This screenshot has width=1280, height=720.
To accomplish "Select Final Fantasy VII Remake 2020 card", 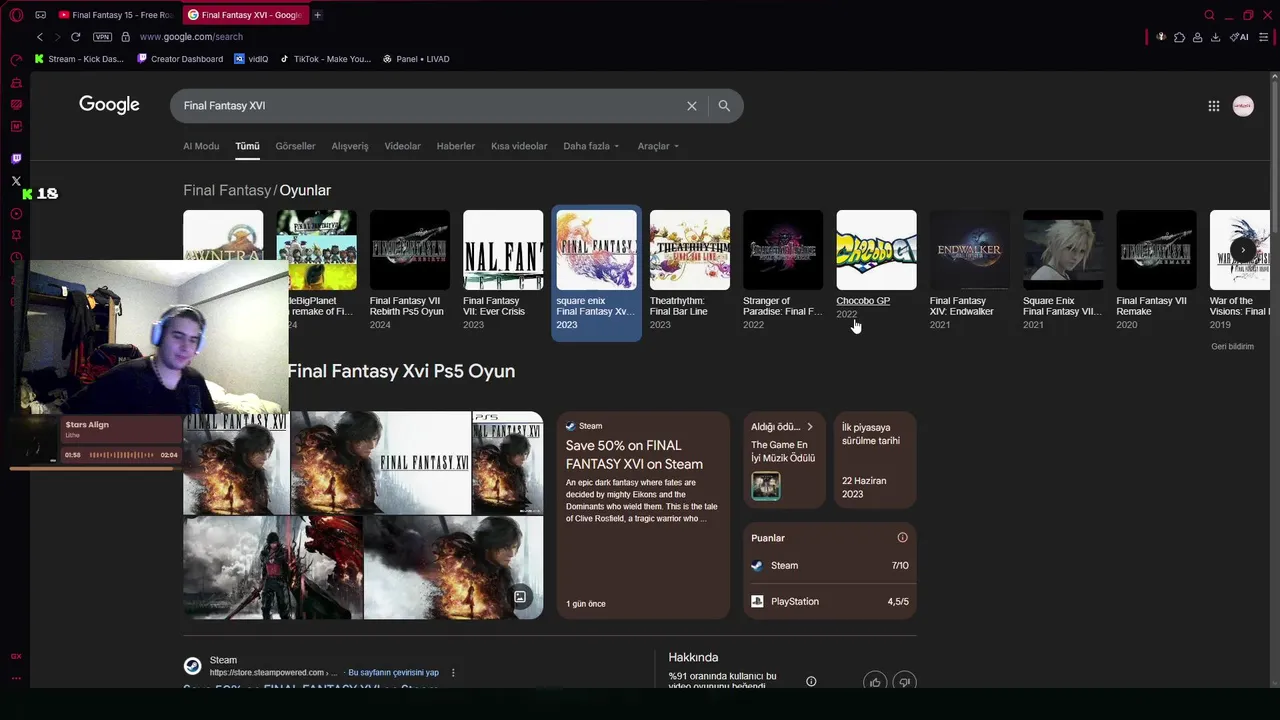I will pos(1156,270).
